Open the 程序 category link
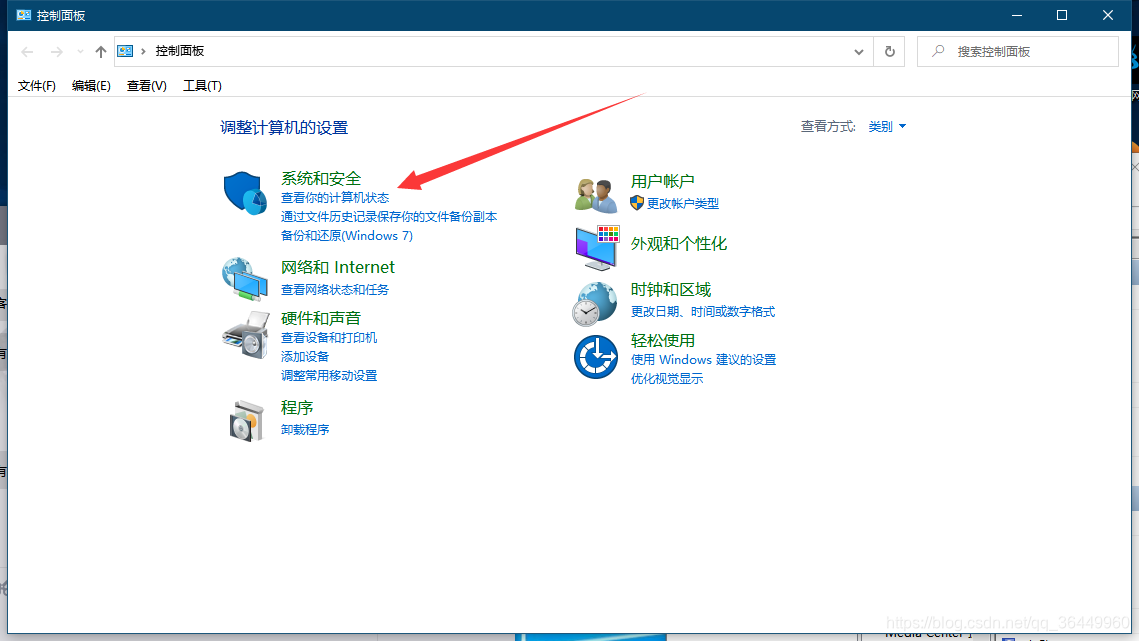The height and width of the screenshot is (641, 1139). [x=296, y=407]
